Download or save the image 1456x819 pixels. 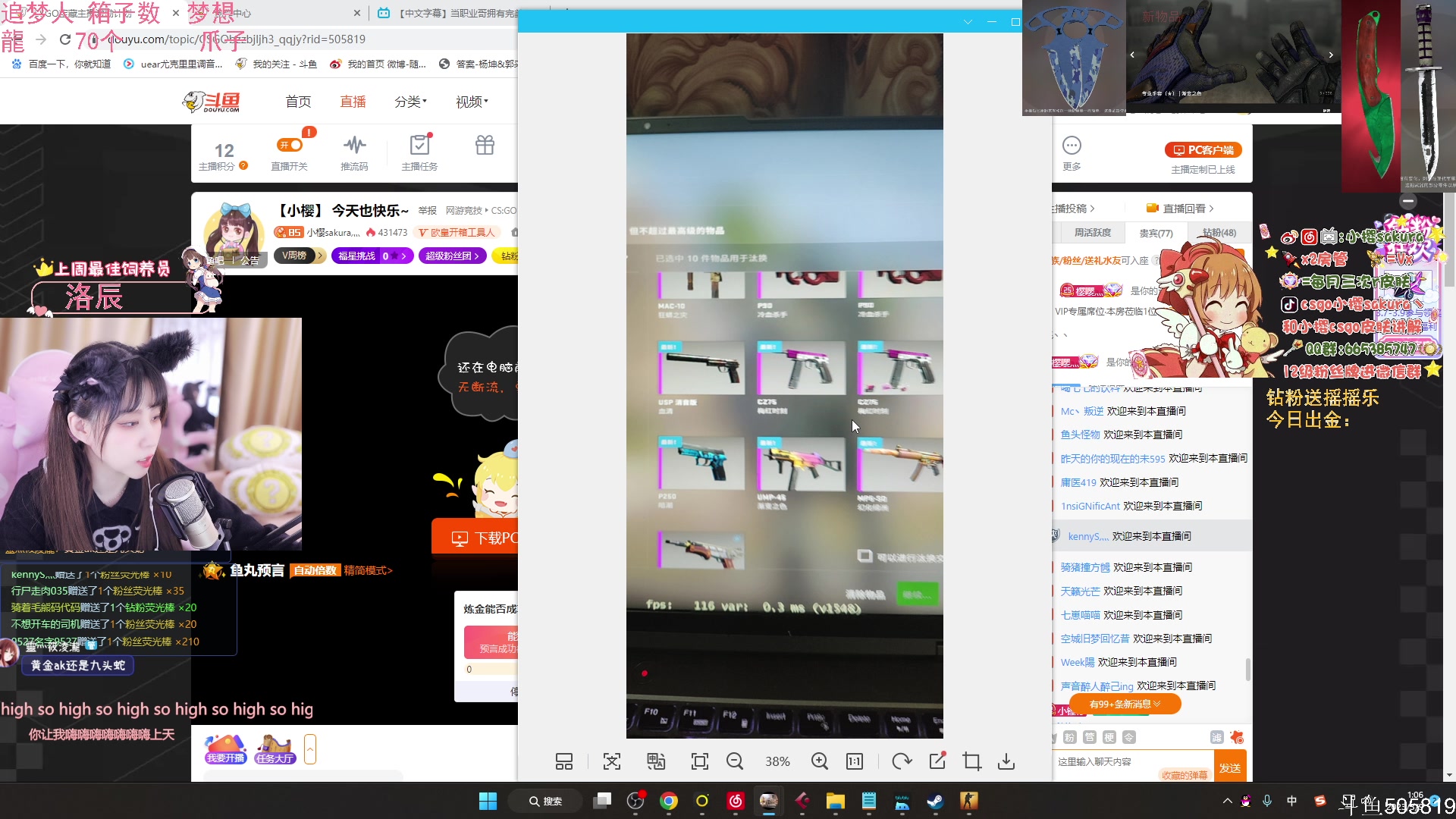click(1006, 761)
